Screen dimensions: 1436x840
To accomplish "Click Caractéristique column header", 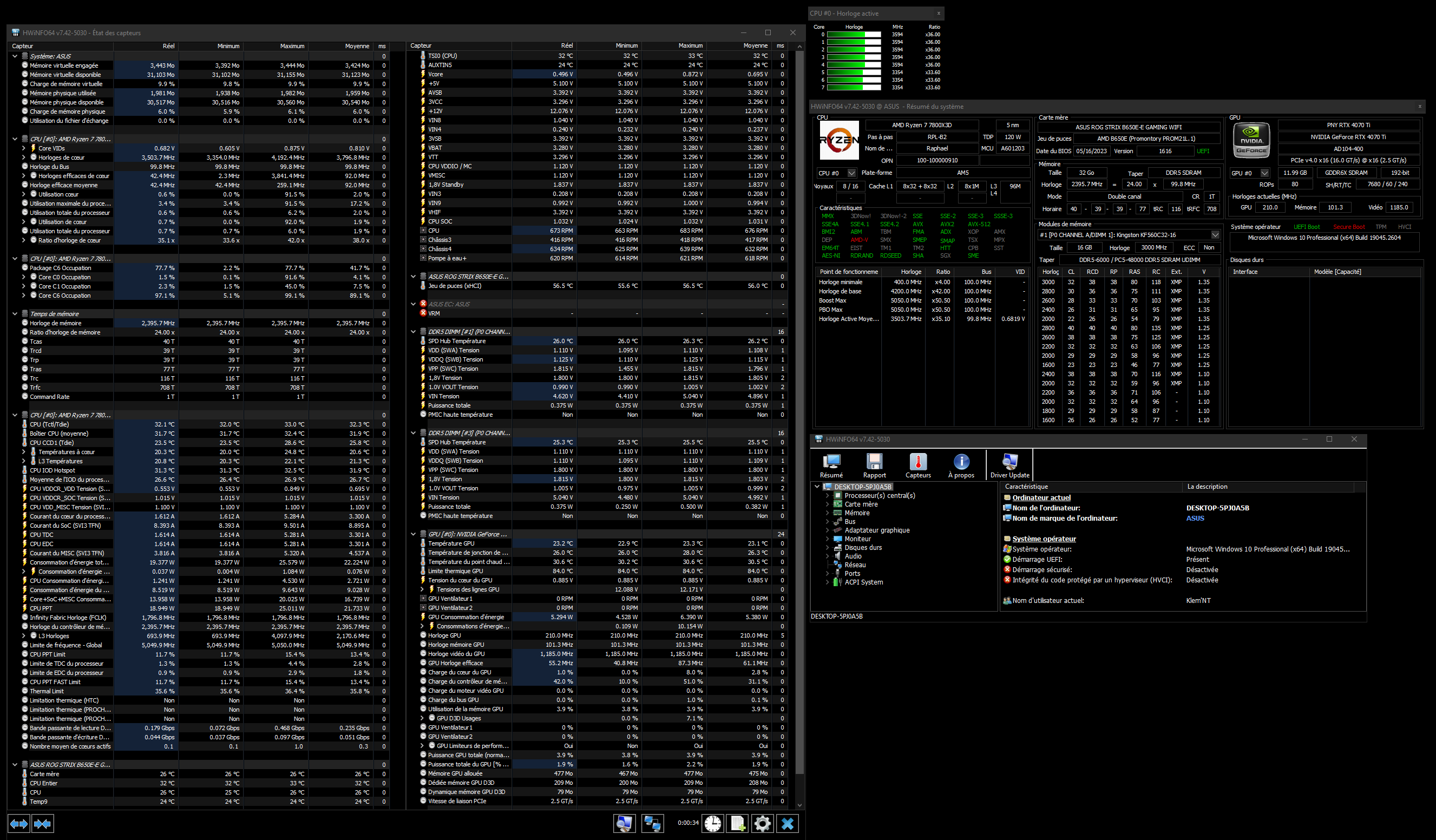I will pyautogui.click(x=1091, y=487).
